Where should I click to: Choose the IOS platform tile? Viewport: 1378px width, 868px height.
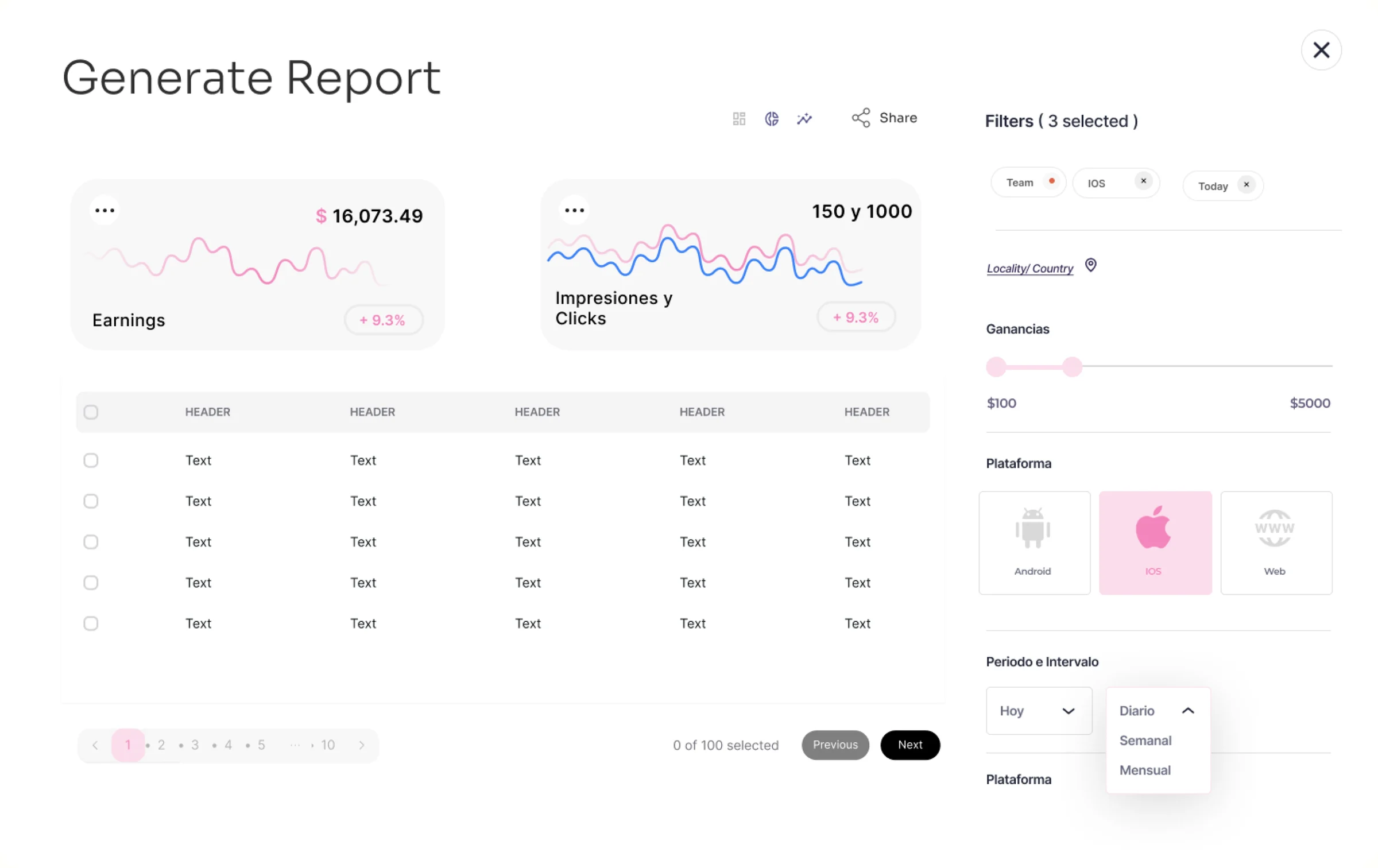click(x=1155, y=542)
